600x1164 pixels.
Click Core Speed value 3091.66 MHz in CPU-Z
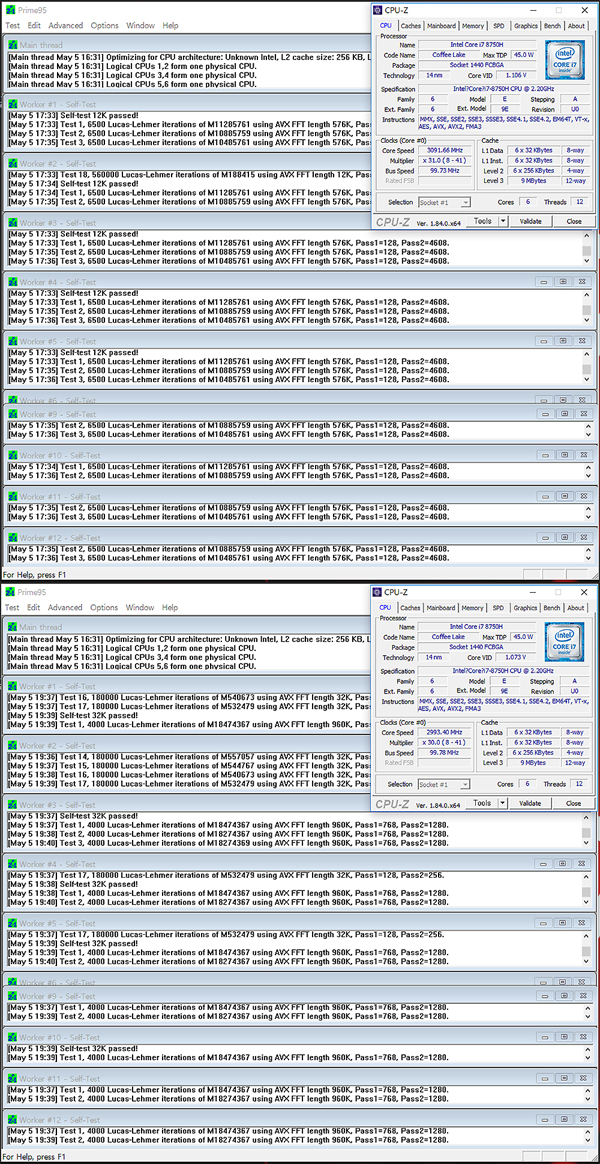446,151
